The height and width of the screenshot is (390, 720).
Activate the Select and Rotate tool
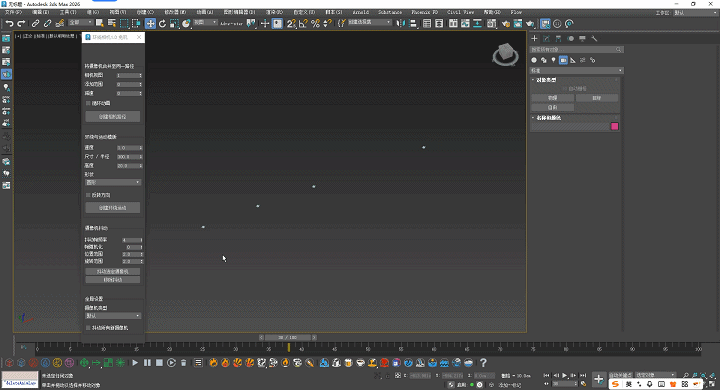pyautogui.click(x=162, y=23)
